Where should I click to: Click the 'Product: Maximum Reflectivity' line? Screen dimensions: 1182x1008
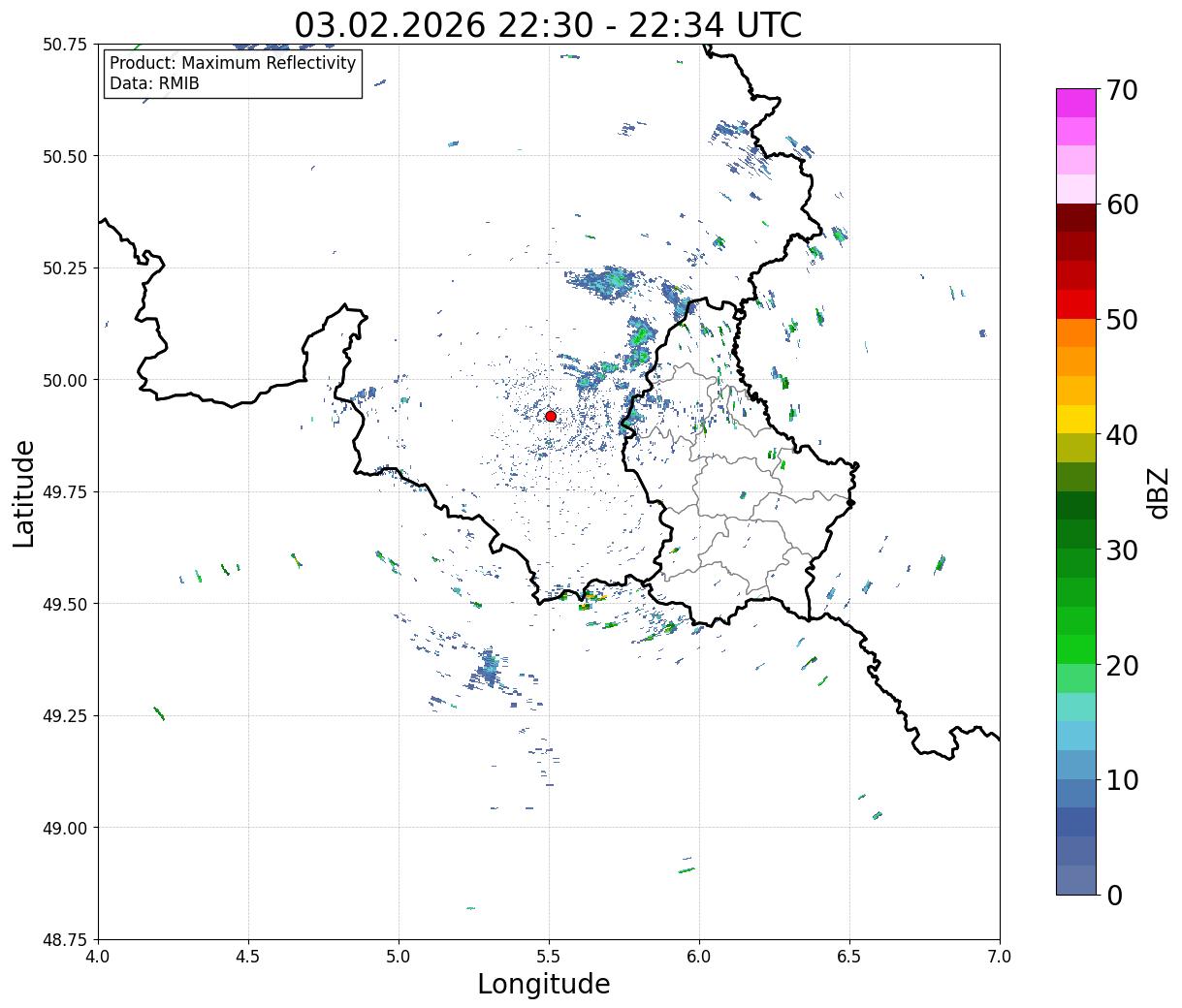tap(233, 63)
